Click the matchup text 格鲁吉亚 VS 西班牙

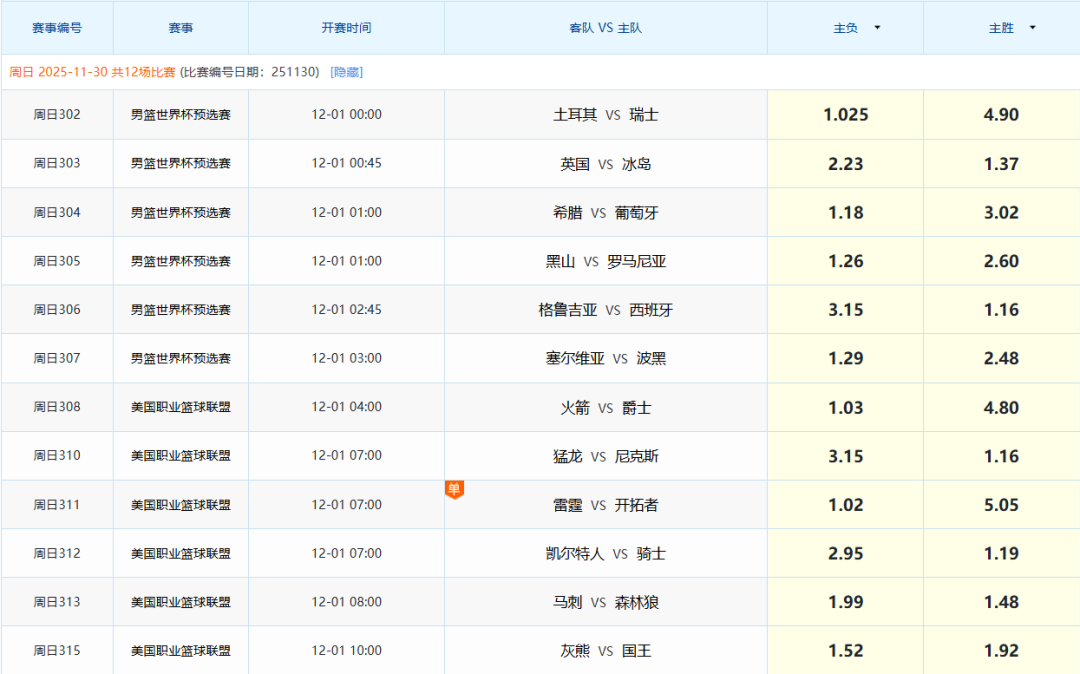pos(605,310)
